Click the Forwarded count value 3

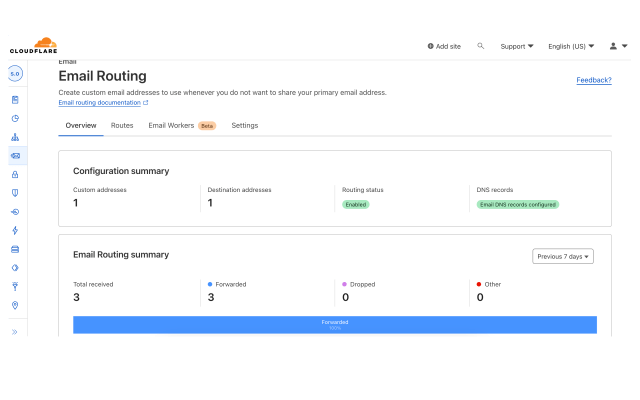point(211,298)
